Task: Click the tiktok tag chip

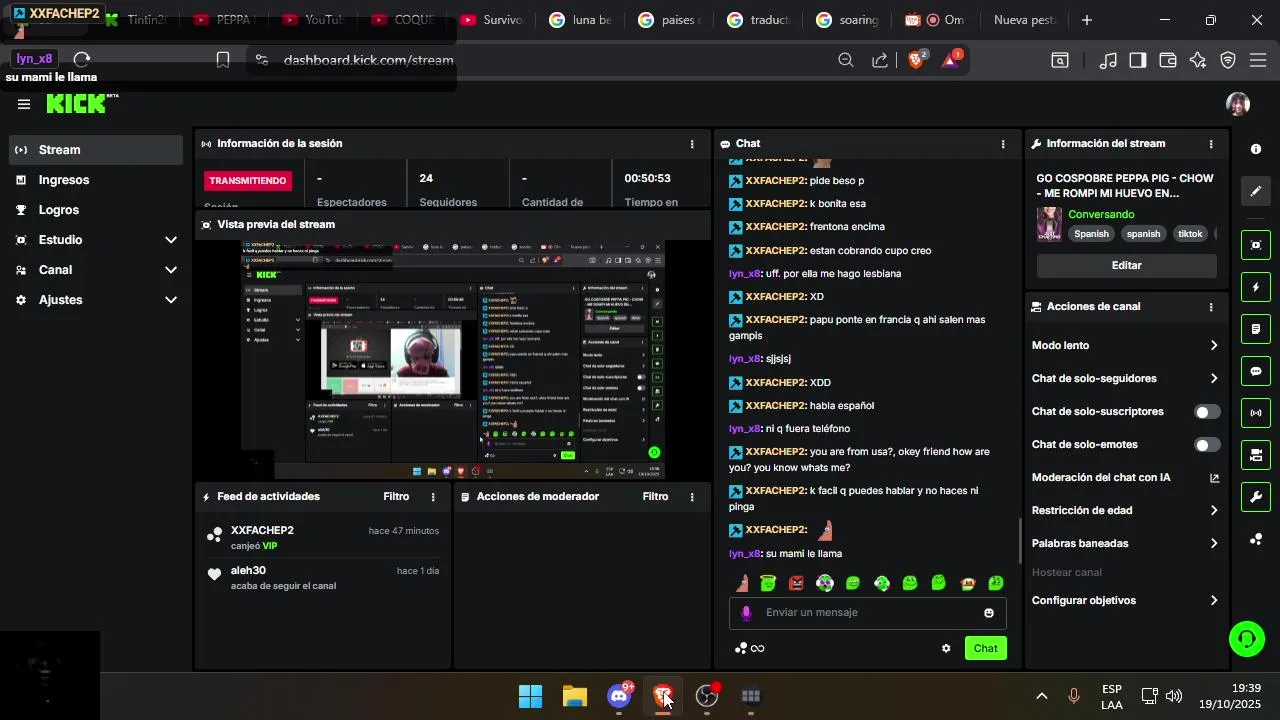Action: pyautogui.click(x=1190, y=234)
